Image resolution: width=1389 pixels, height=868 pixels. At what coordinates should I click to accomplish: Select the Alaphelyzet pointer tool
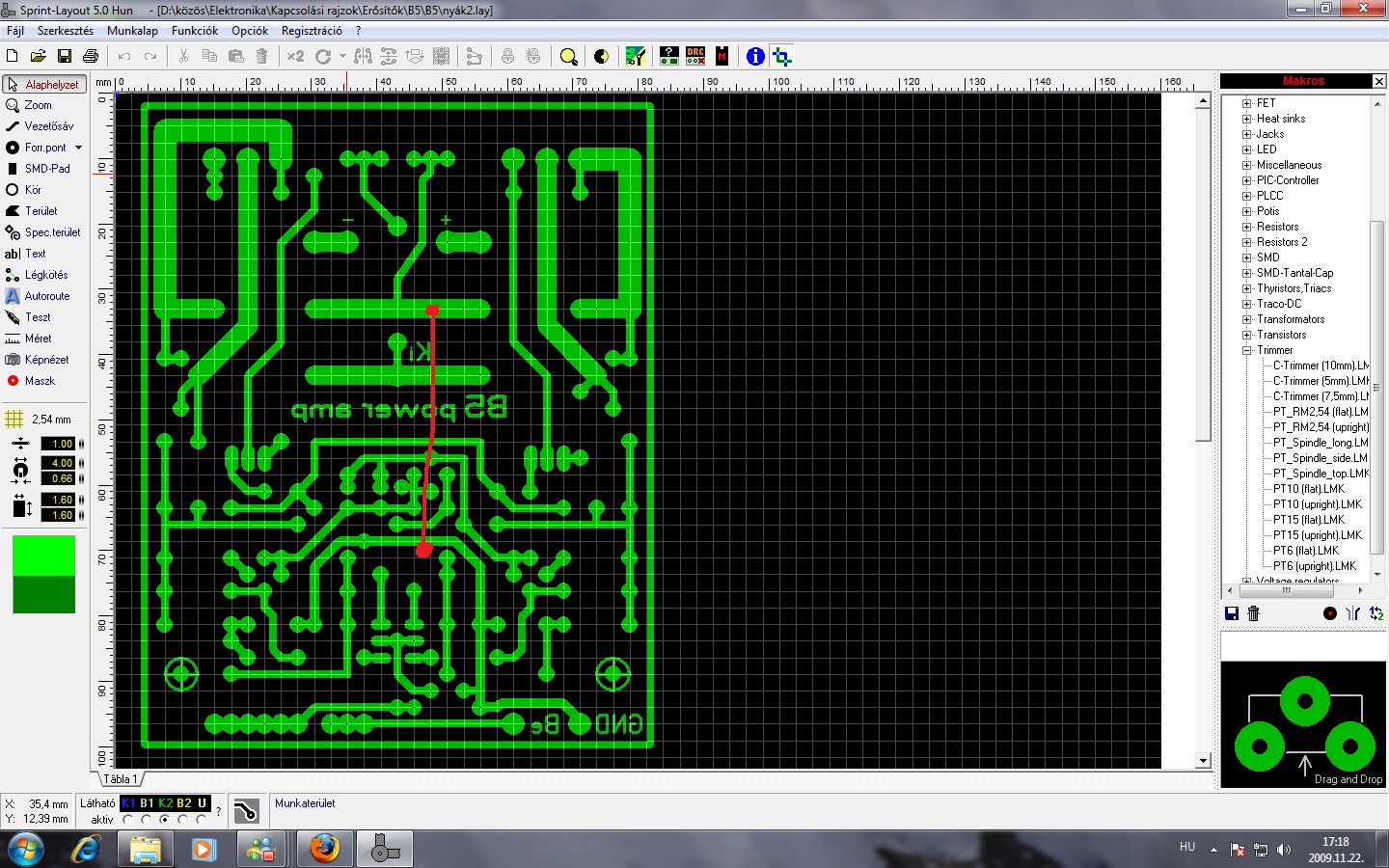[x=44, y=85]
